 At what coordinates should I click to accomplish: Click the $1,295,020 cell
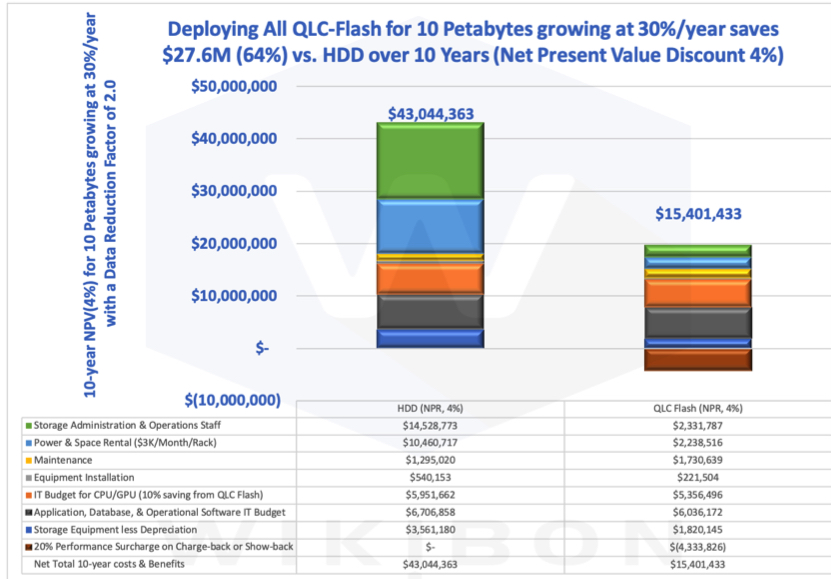tap(430, 460)
